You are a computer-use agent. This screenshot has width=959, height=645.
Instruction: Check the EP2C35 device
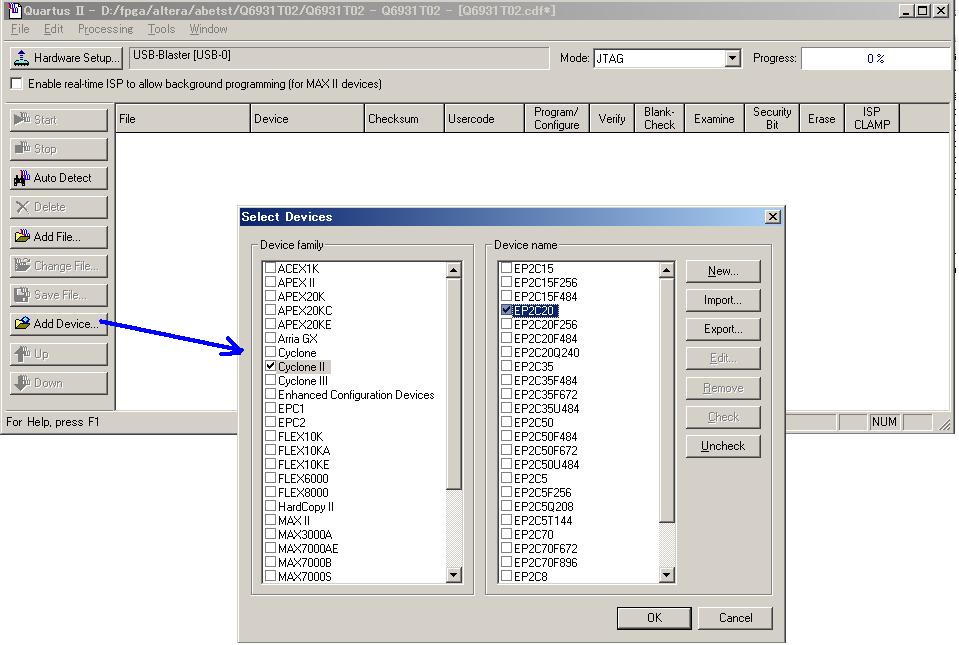[506, 366]
